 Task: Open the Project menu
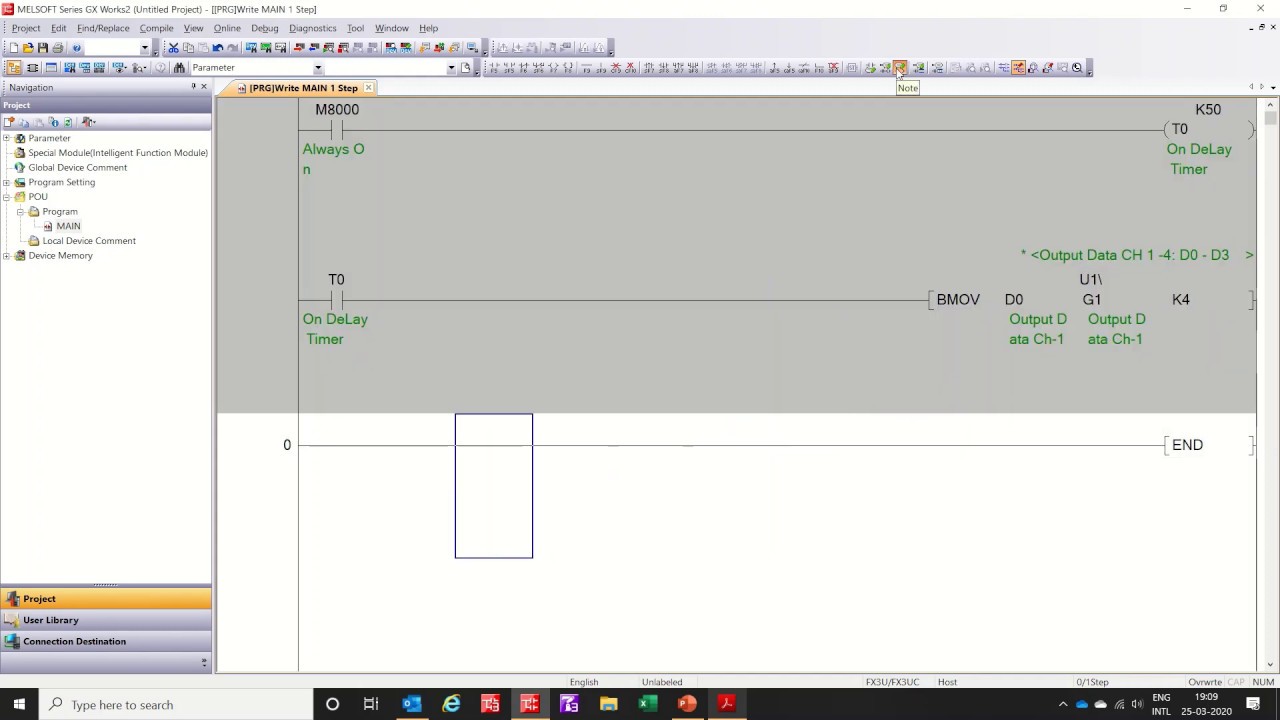26,28
